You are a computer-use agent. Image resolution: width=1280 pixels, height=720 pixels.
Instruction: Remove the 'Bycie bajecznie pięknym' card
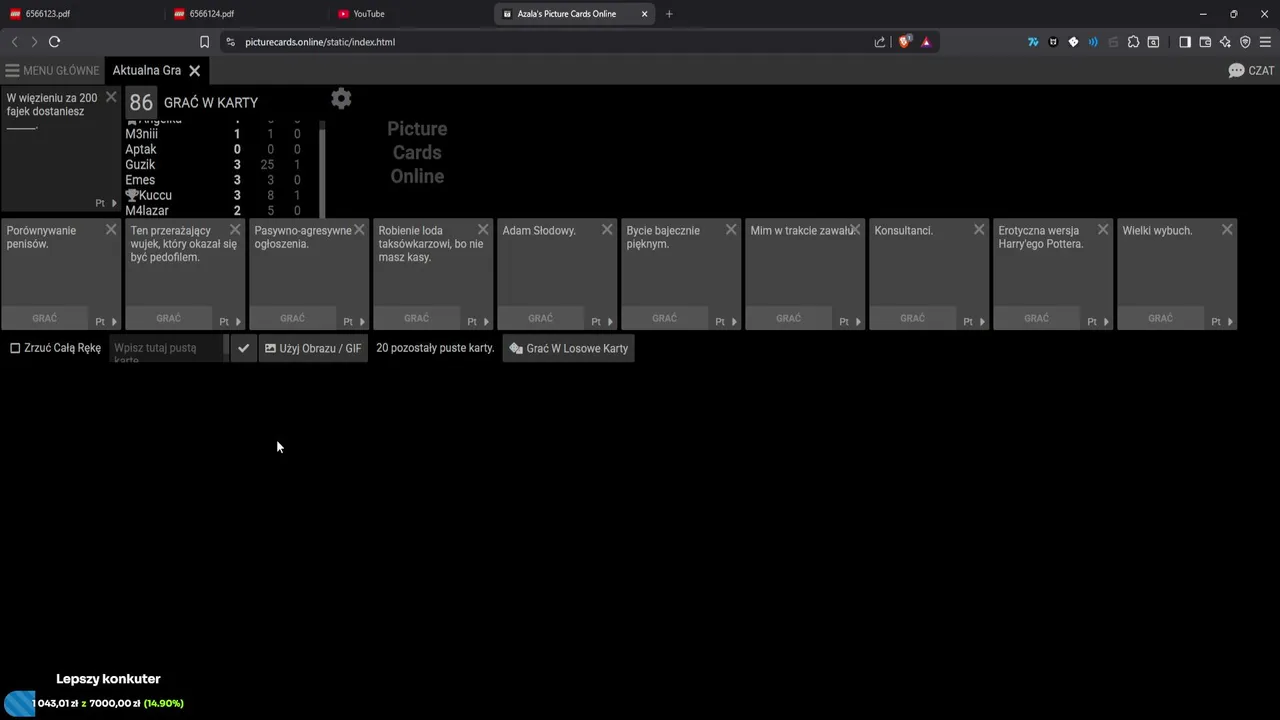731,230
